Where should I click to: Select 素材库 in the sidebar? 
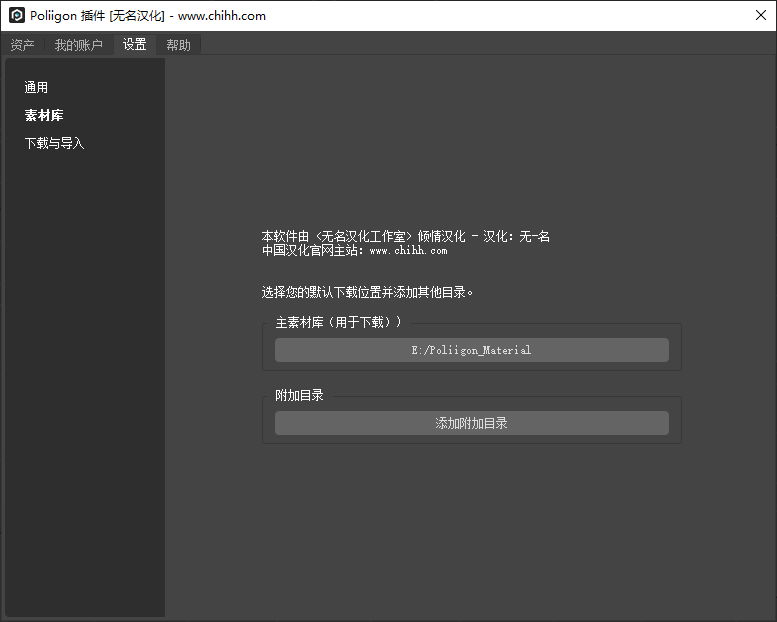[44, 116]
